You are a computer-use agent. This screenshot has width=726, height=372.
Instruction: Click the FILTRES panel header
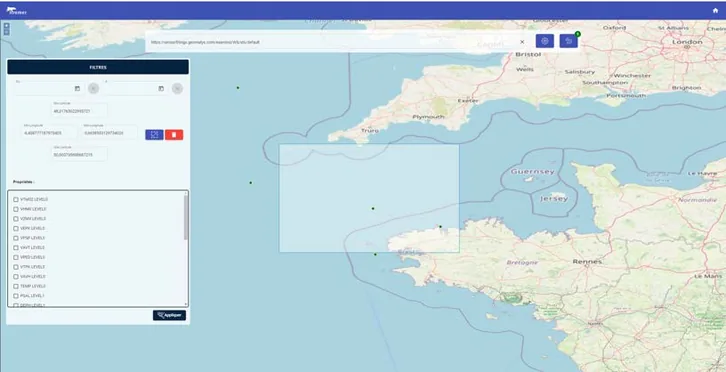98,67
